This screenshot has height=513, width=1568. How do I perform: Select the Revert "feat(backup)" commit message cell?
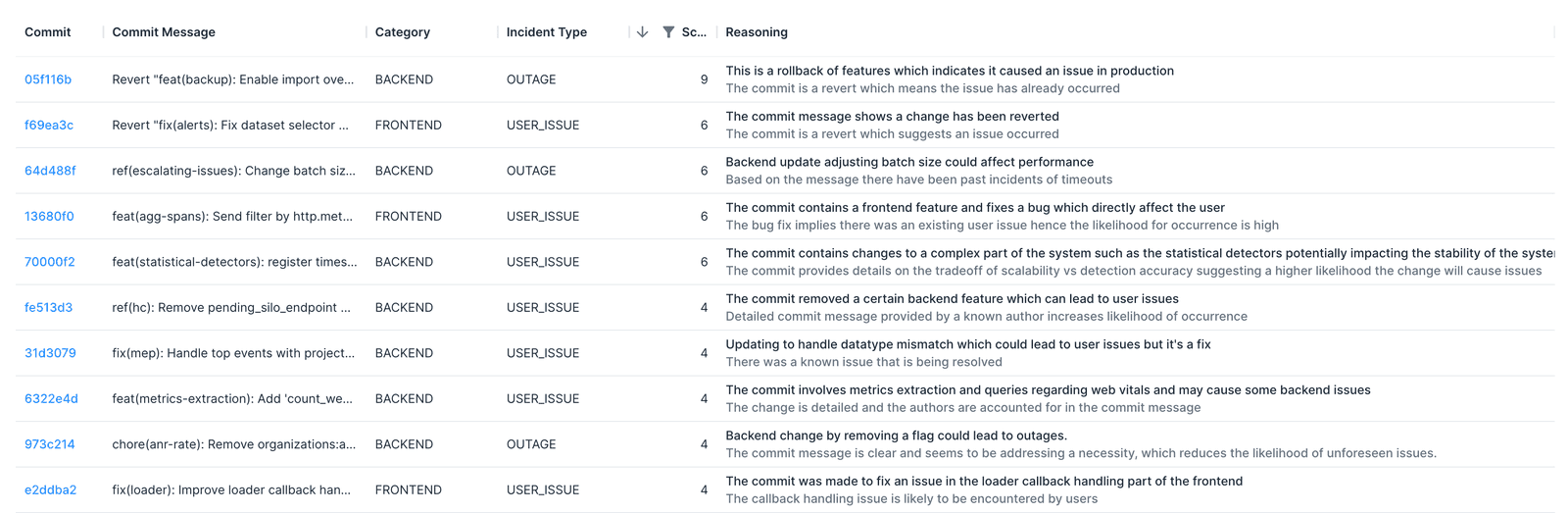point(233,79)
